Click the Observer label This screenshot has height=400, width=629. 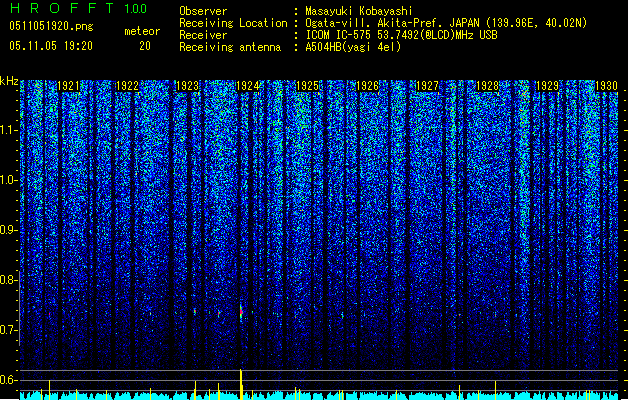coord(203,11)
